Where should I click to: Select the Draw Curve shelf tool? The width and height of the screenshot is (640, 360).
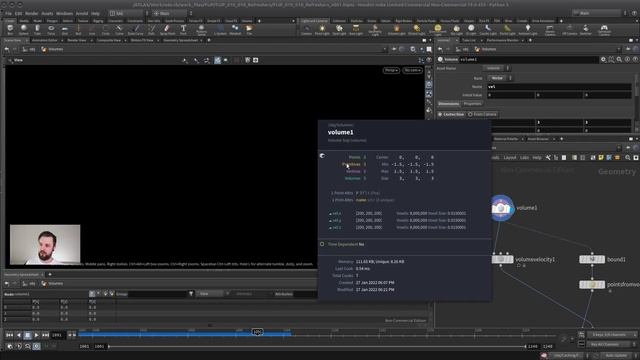[x=136, y=29]
